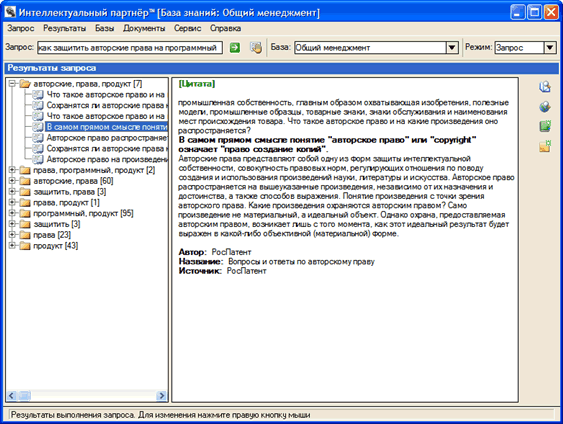Click inside the Запрос query text field
The width and height of the screenshot is (563, 424).
[130, 48]
